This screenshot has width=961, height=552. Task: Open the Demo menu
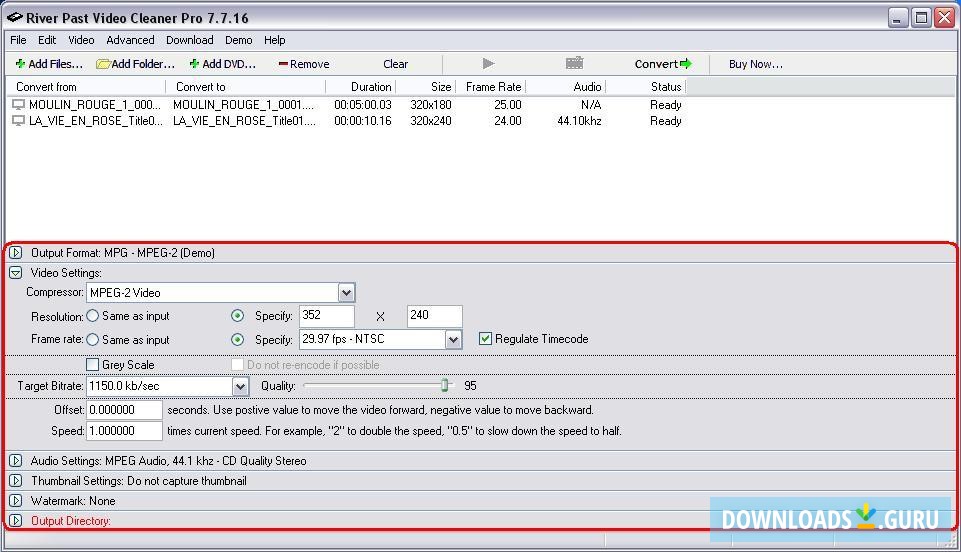[238, 40]
